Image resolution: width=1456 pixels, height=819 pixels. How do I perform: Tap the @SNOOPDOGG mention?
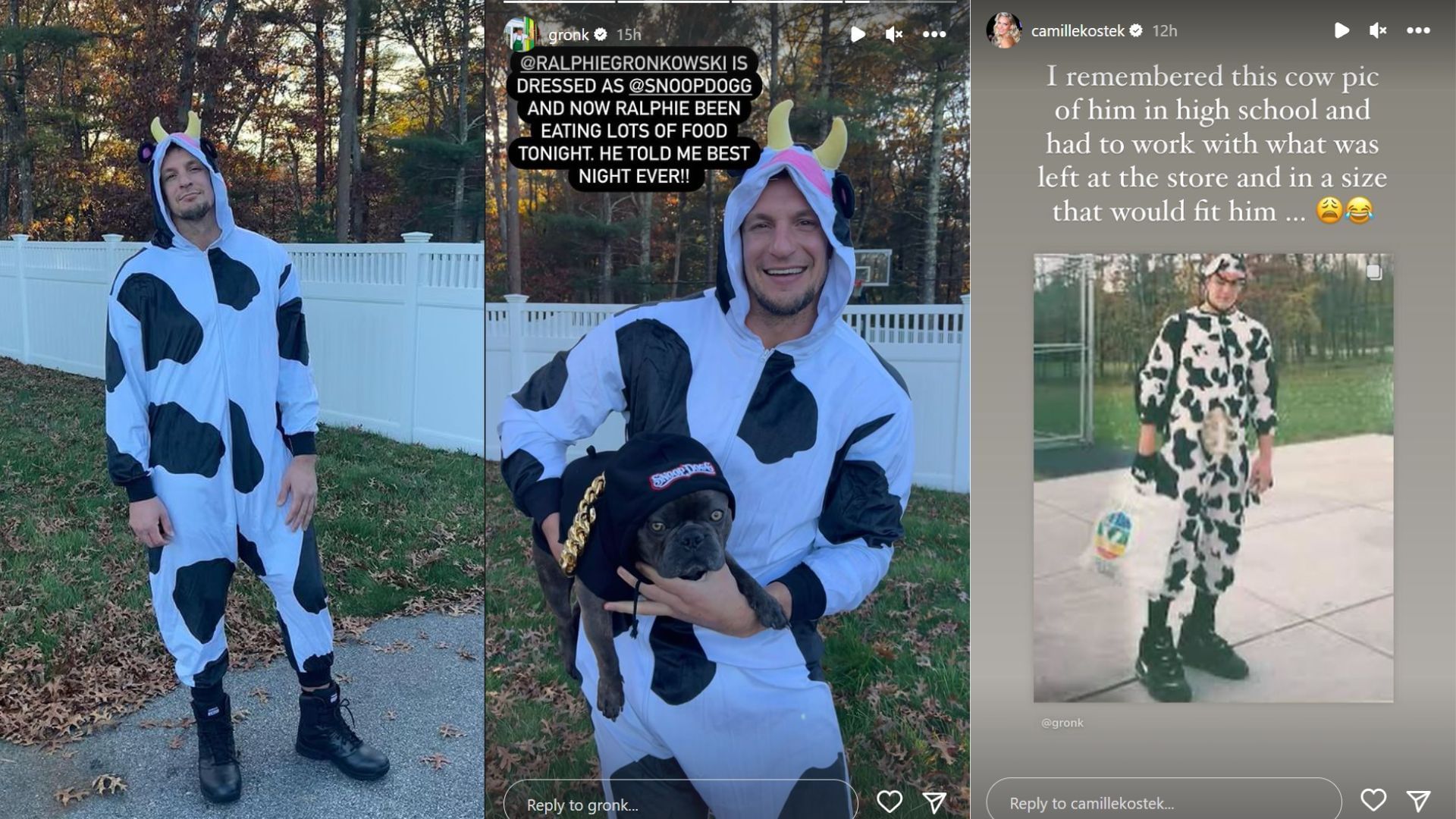pos(689,85)
